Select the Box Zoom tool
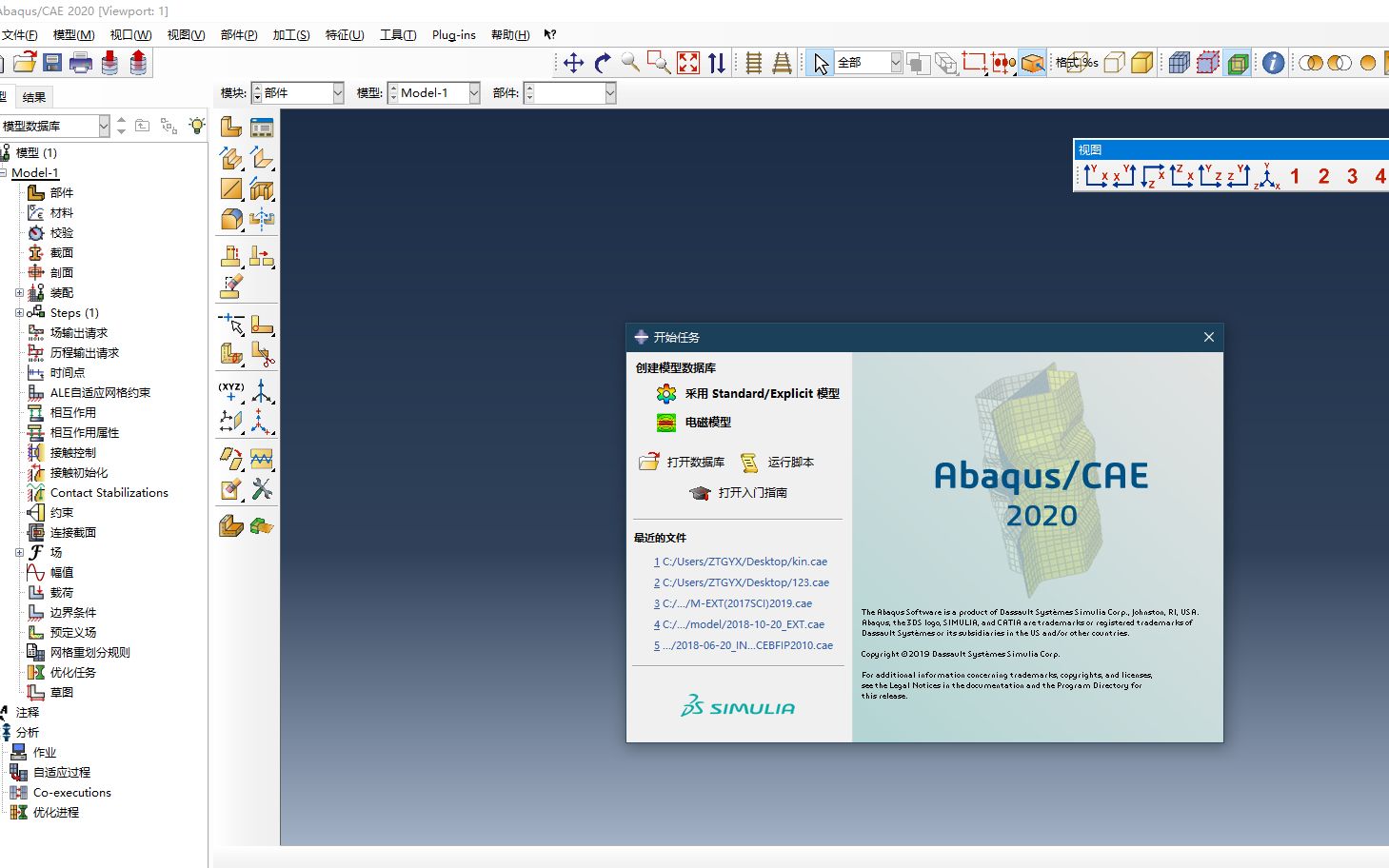This screenshot has width=1389, height=868. pos(659,63)
